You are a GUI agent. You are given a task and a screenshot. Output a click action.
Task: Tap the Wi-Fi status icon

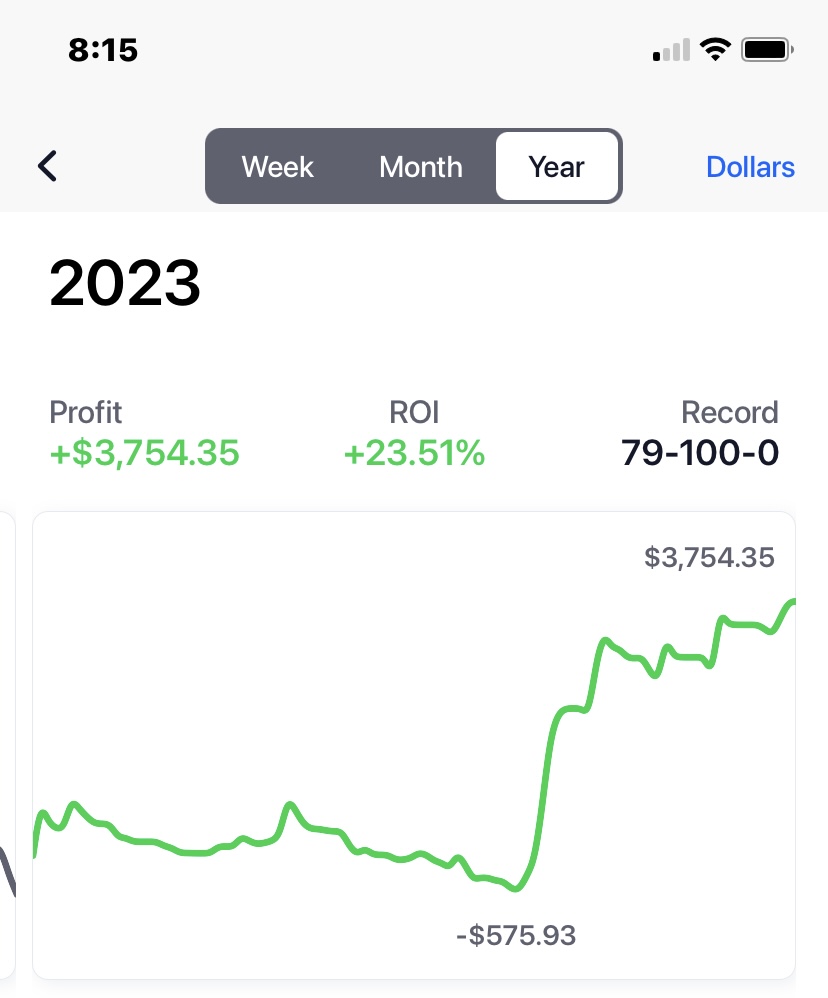tap(715, 50)
